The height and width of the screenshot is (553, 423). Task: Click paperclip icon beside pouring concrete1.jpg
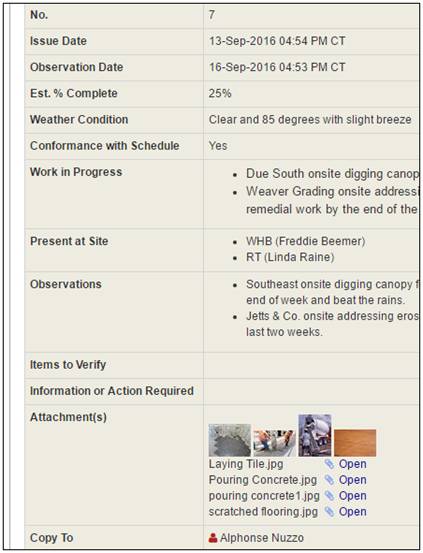click(x=329, y=496)
